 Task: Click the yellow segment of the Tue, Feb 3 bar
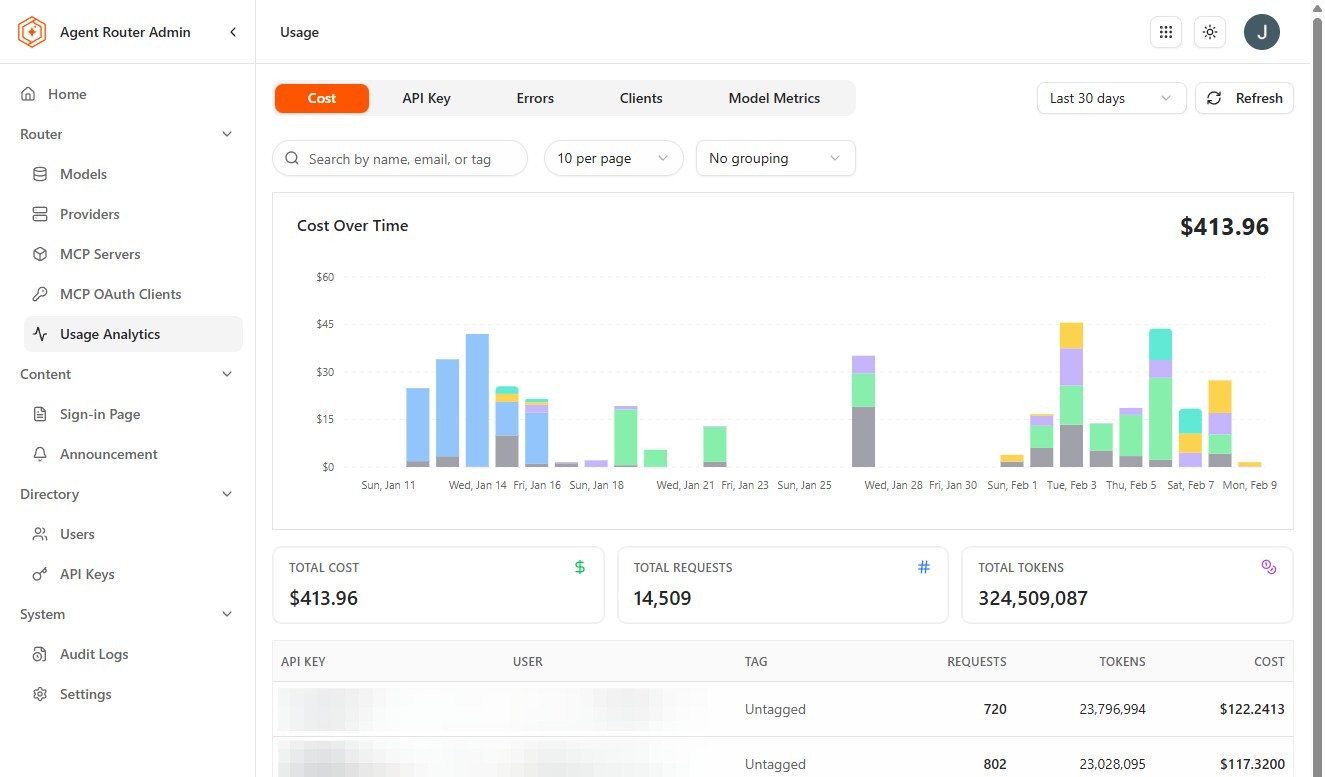[1071, 335]
